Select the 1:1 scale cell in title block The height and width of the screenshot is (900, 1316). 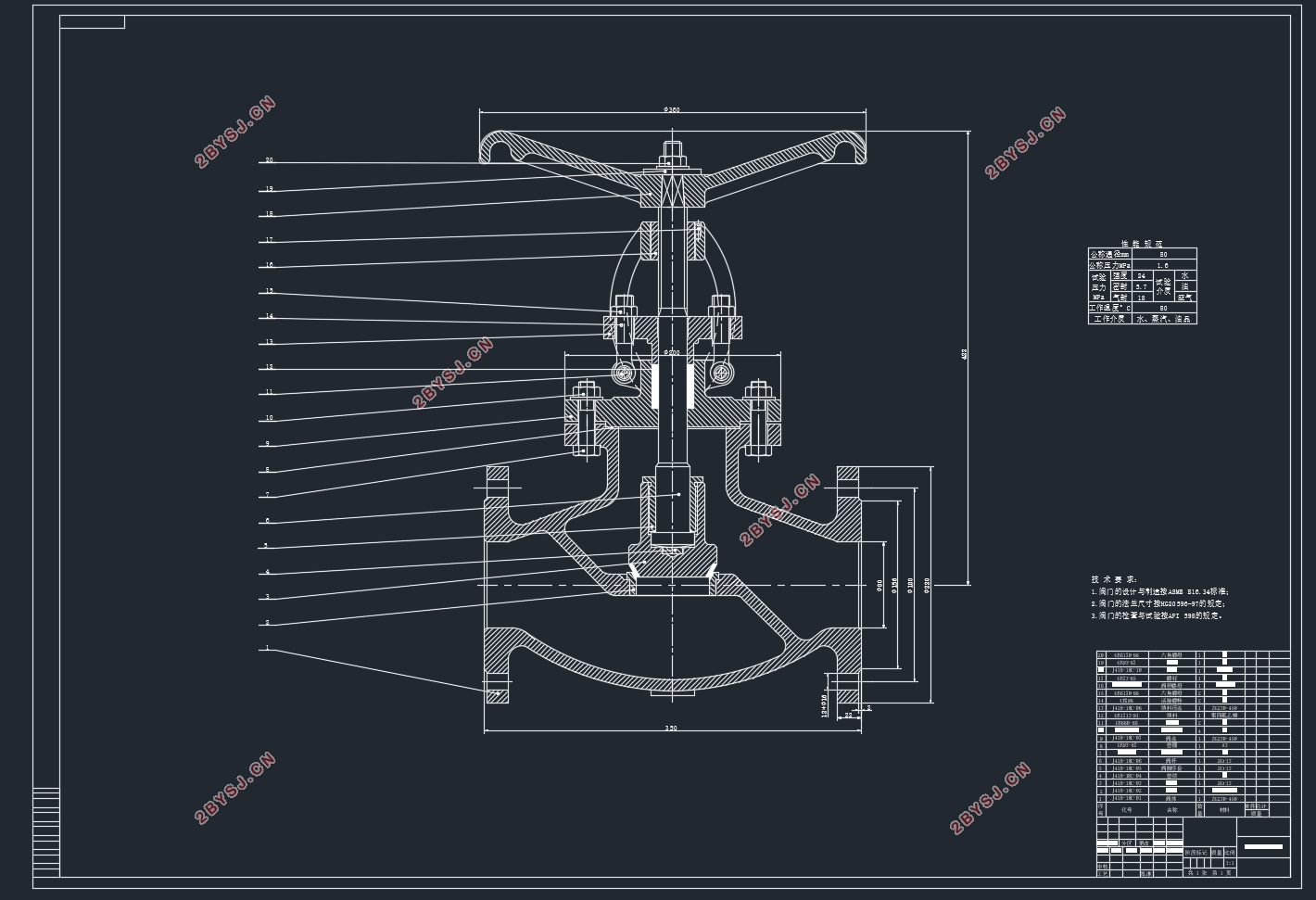(1230, 863)
